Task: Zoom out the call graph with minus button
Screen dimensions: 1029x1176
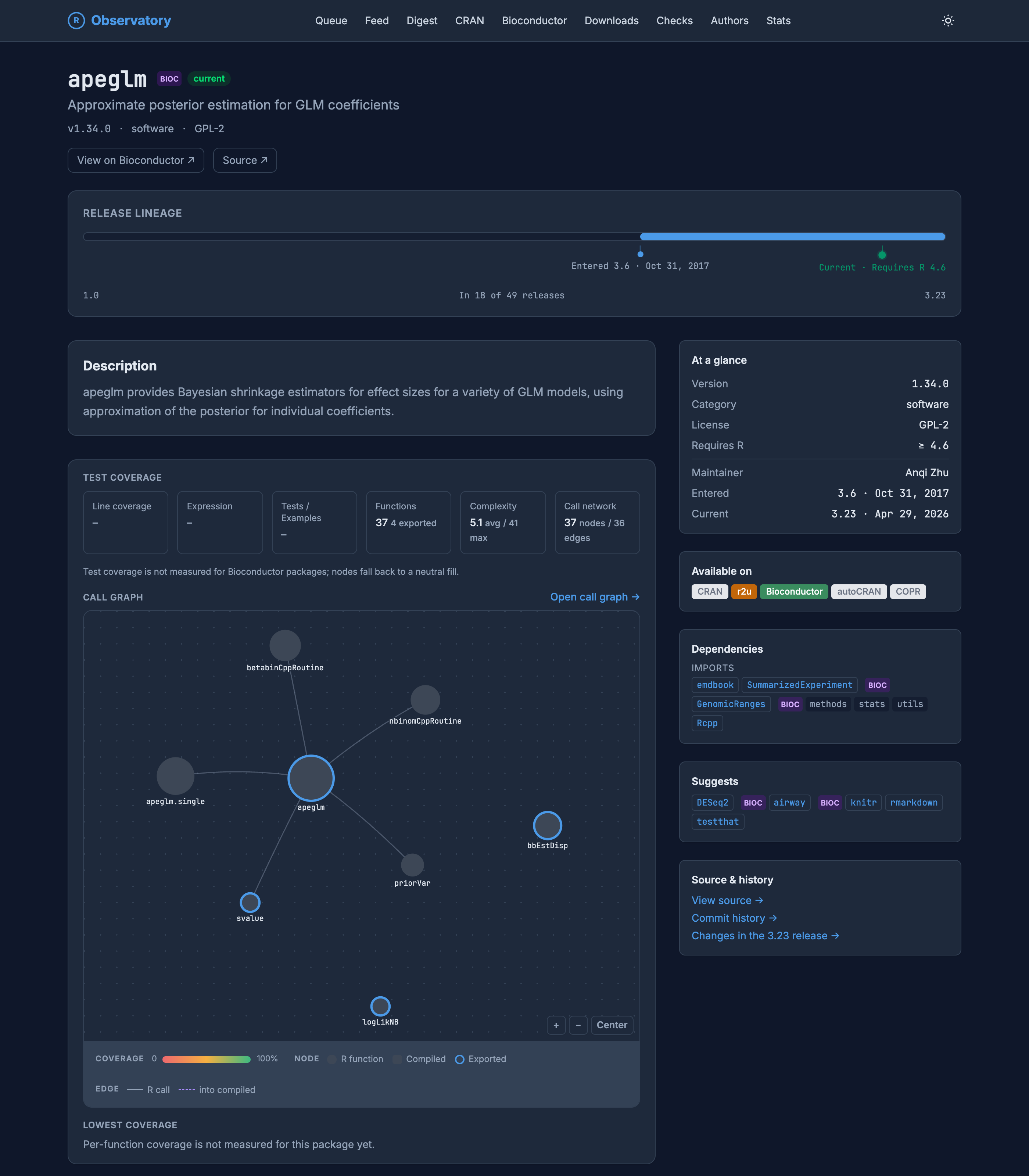Action: [x=578, y=1025]
